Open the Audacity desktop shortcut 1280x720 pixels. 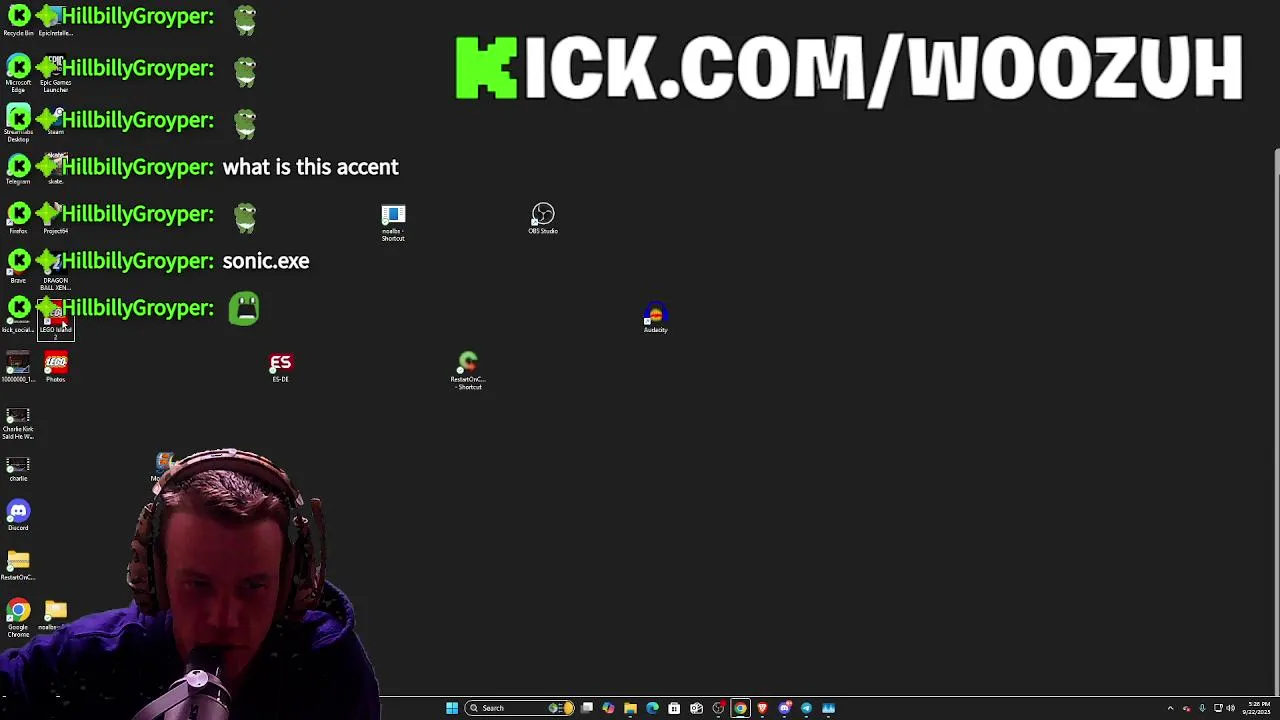(655, 319)
